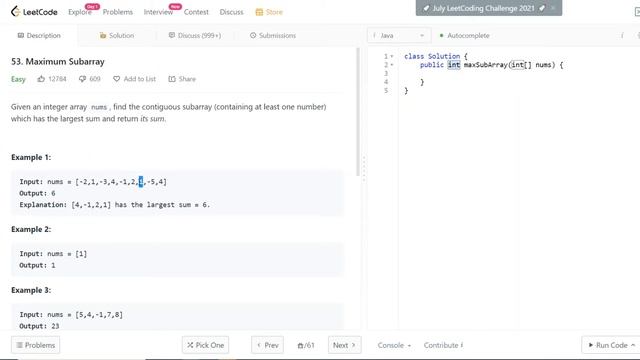
Task: Open the Contribute link
Action: pos(443,345)
